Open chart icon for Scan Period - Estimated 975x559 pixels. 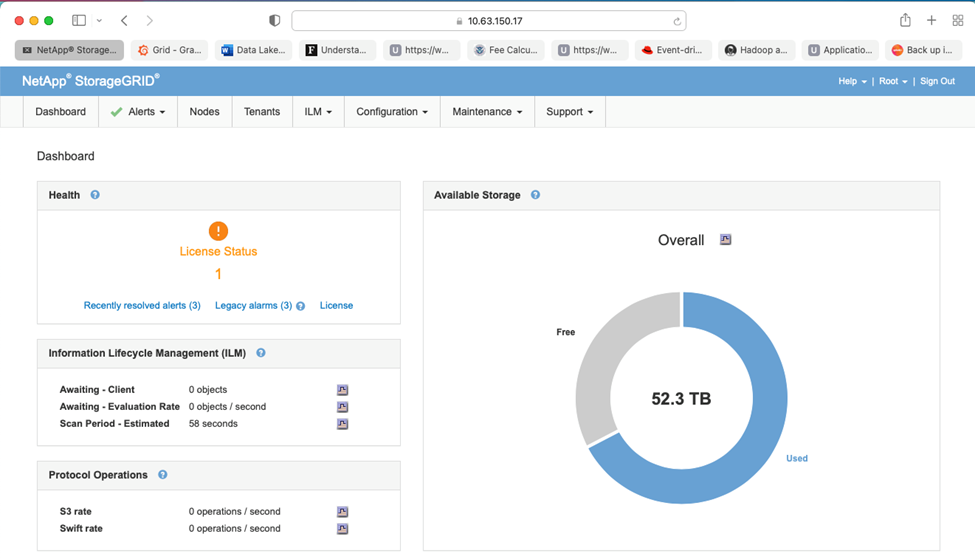pyautogui.click(x=342, y=424)
